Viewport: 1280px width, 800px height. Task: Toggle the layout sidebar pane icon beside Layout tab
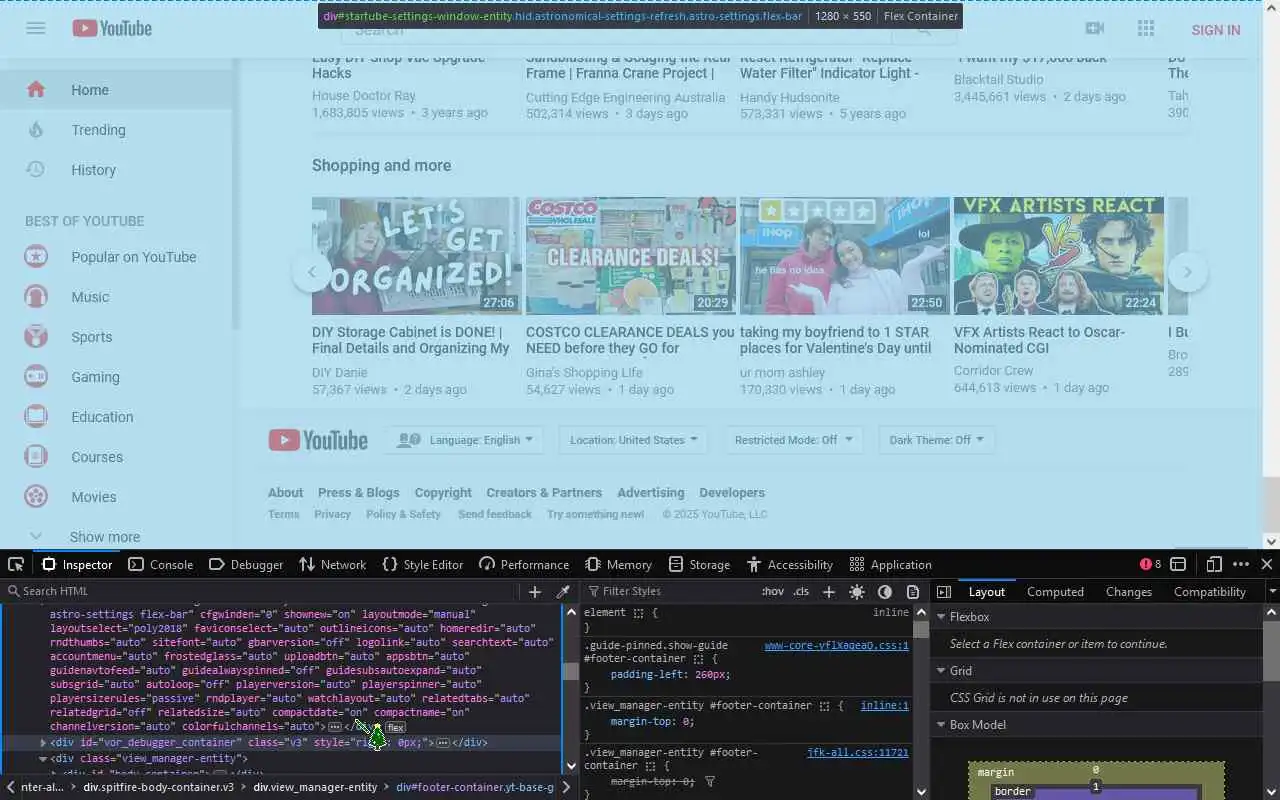pos(943,592)
